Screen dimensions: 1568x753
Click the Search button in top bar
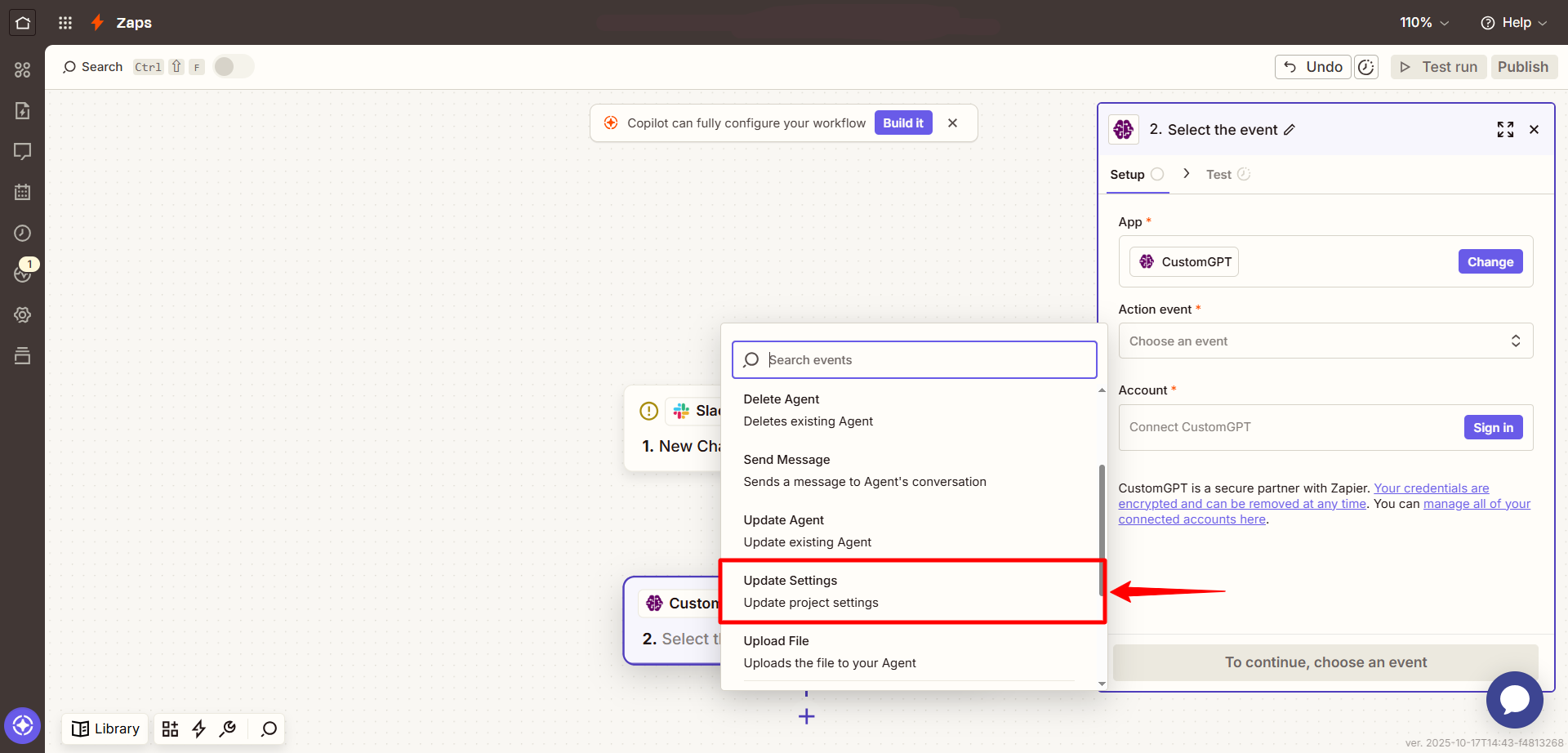[93, 67]
